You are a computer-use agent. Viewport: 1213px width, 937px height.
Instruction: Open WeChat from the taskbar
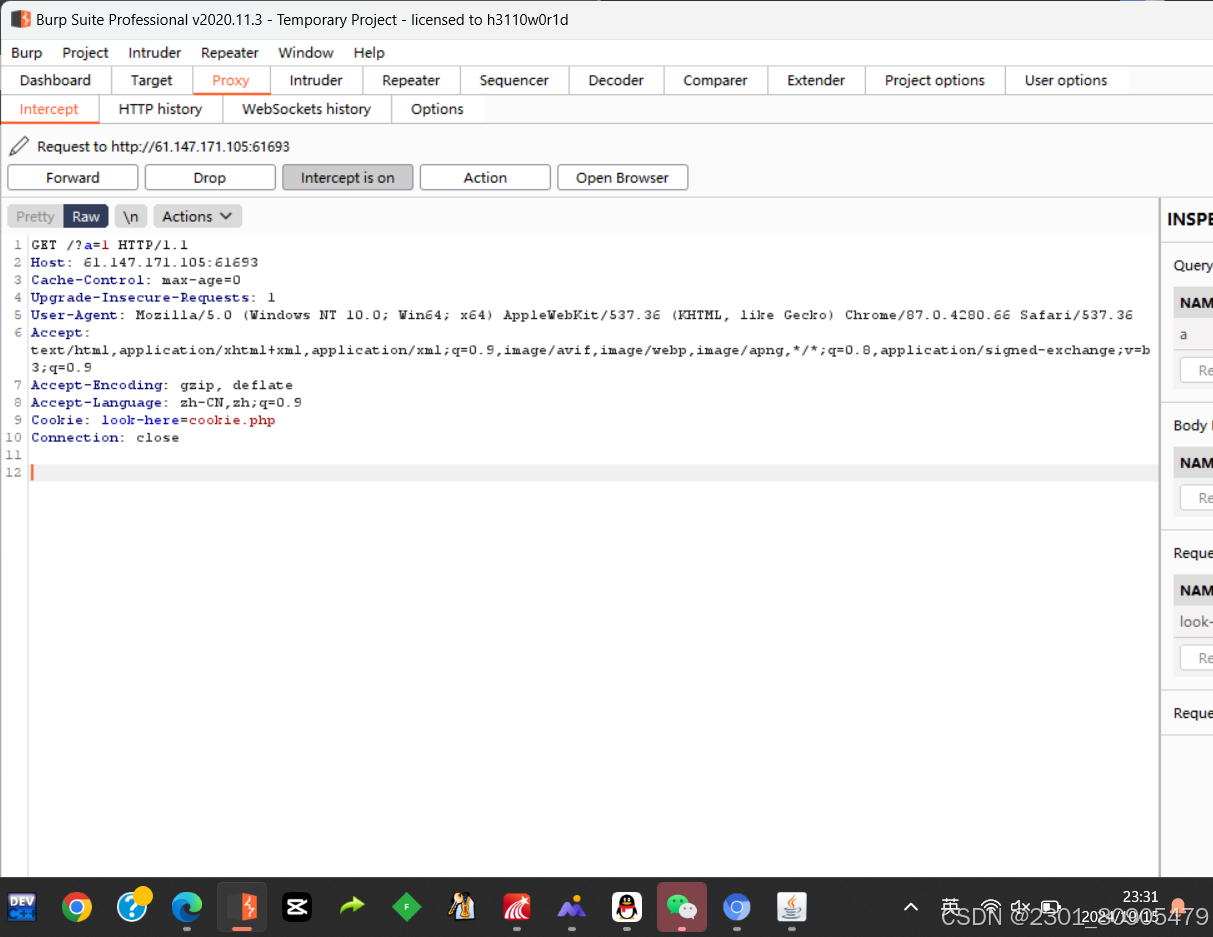(x=681, y=907)
